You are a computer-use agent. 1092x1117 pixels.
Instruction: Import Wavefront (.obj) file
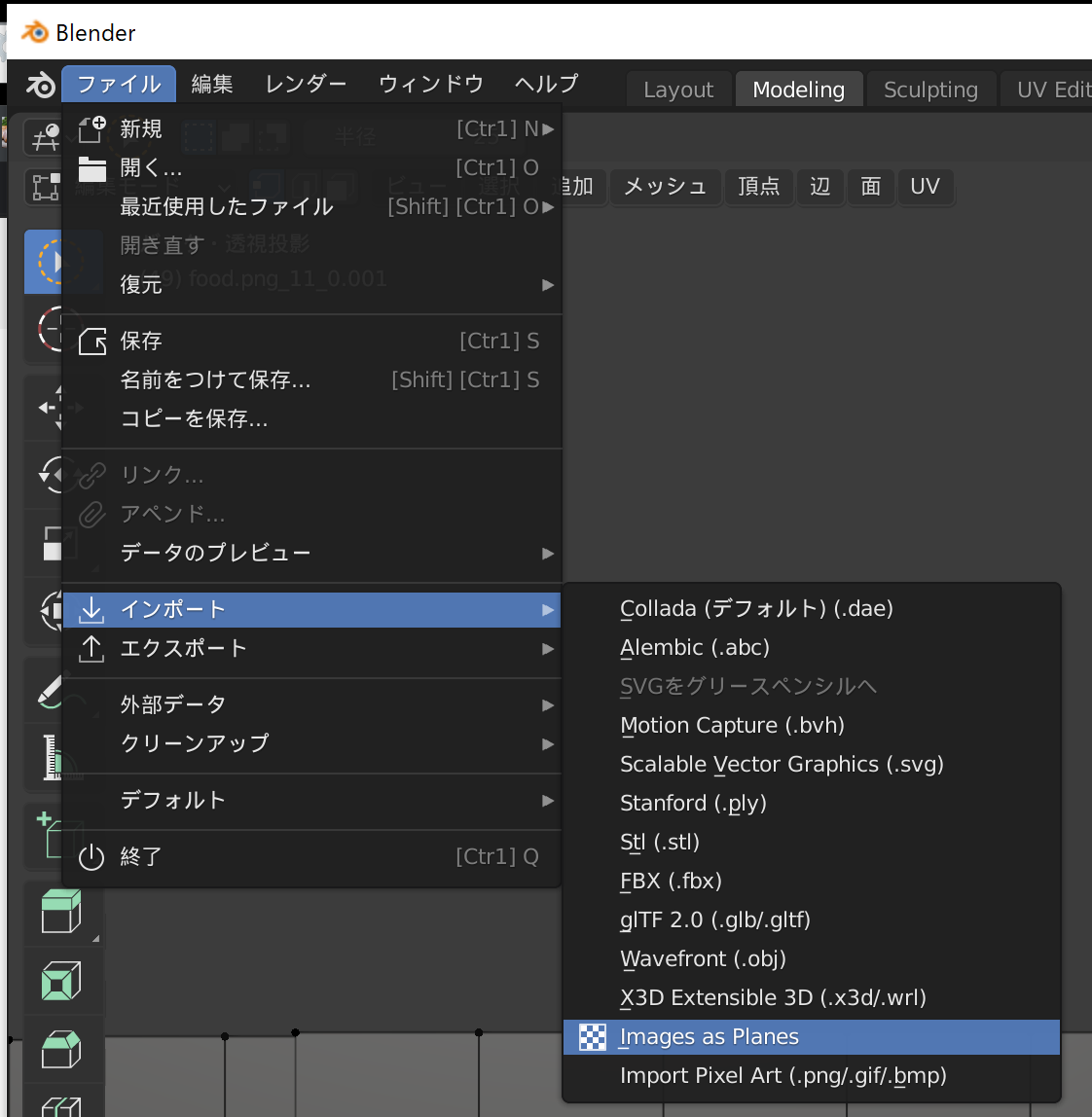(811, 958)
